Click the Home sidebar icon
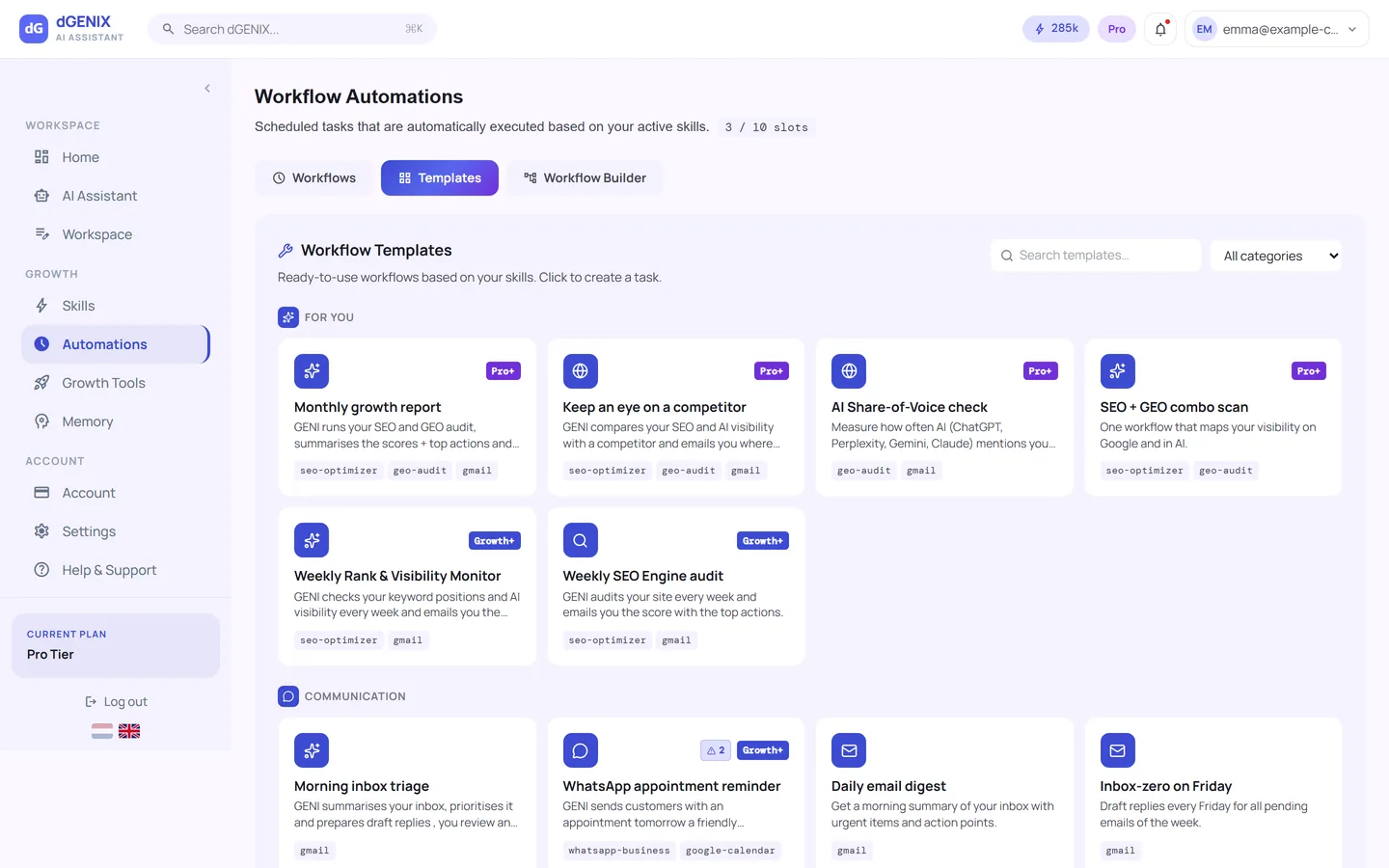This screenshot has width=1389, height=868. pyautogui.click(x=41, y=157)
